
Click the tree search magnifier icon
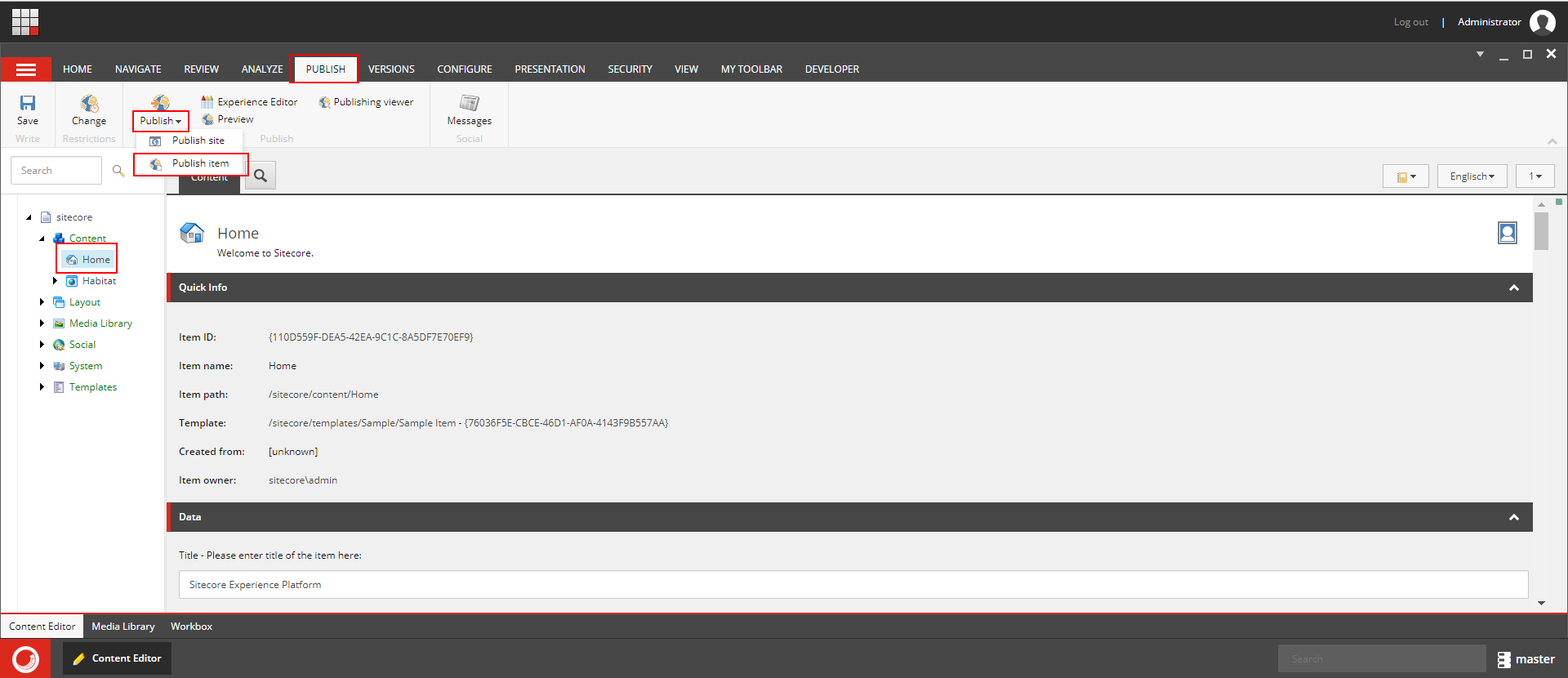pyautogui.click(x=118, y=171)
